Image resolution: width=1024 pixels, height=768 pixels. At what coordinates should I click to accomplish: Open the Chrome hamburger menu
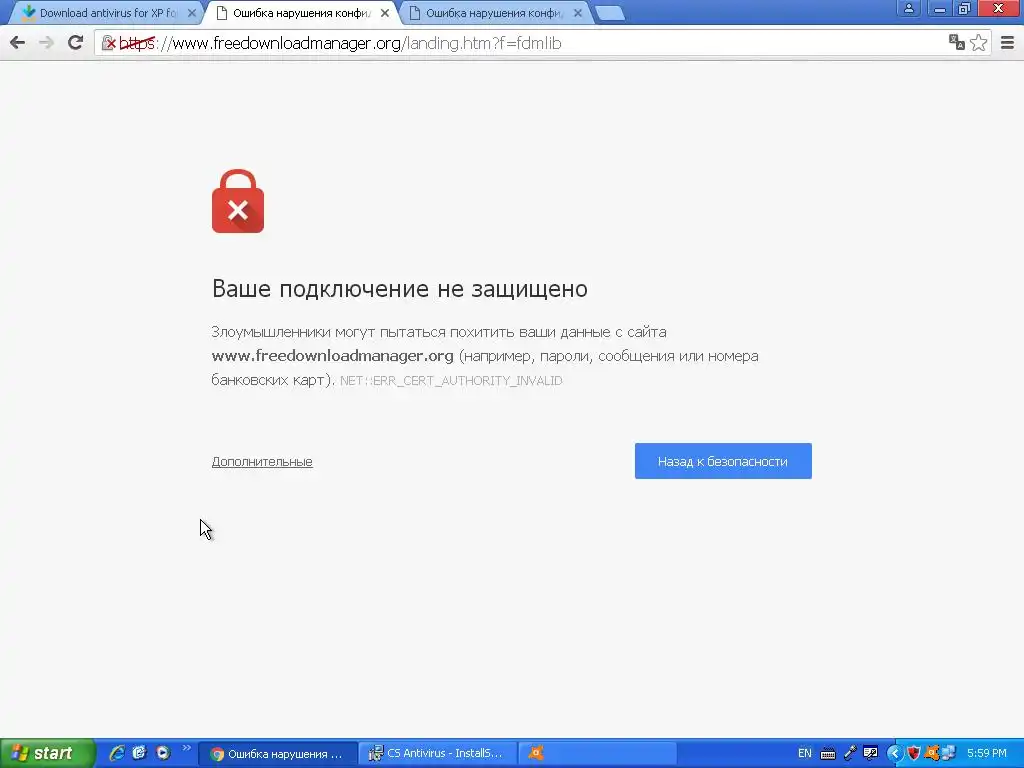pyautogui.click(x=1008, y=43)
